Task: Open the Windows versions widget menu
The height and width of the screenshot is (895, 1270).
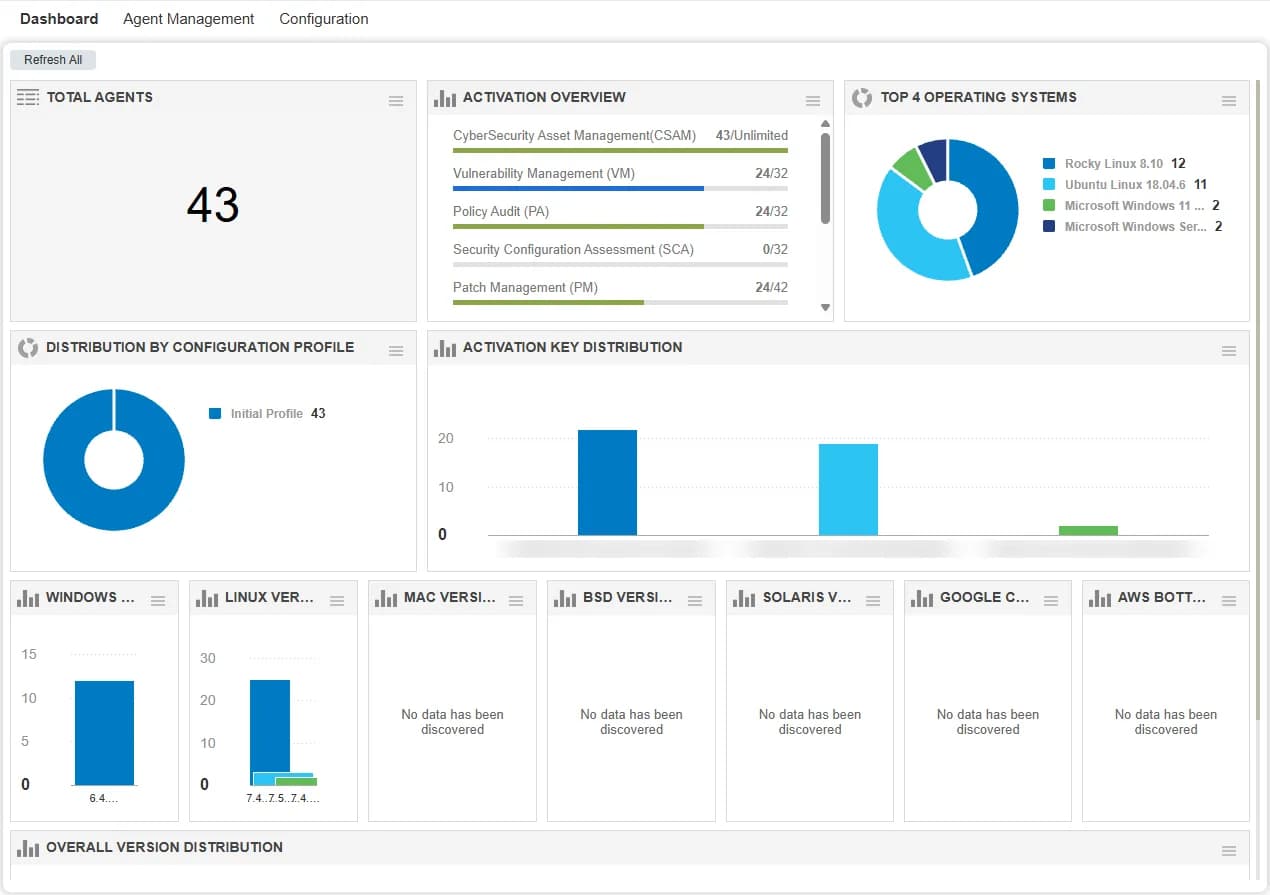Action: [x=158, y=601]
